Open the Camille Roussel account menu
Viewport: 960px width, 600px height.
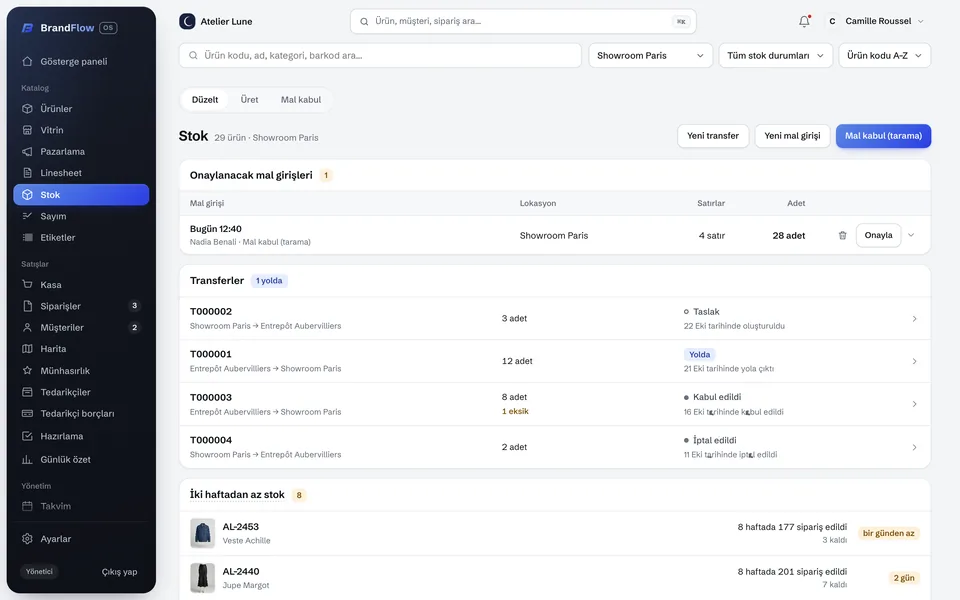875,21
